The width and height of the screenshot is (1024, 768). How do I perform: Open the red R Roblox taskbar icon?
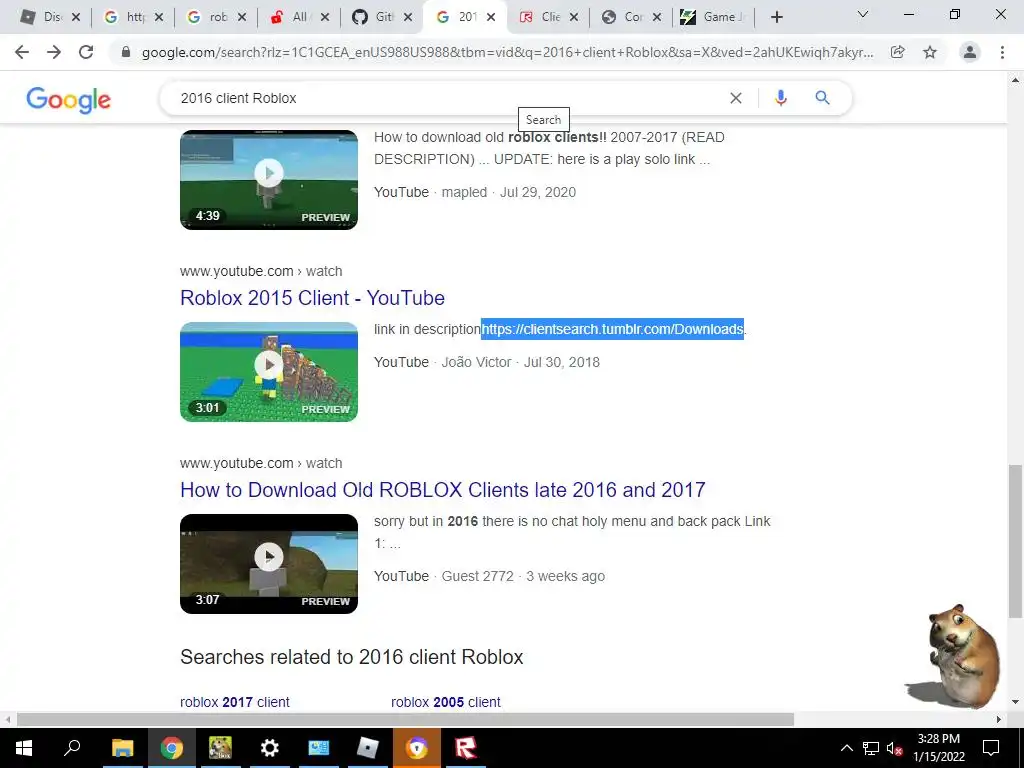click(x=466, y=748)
